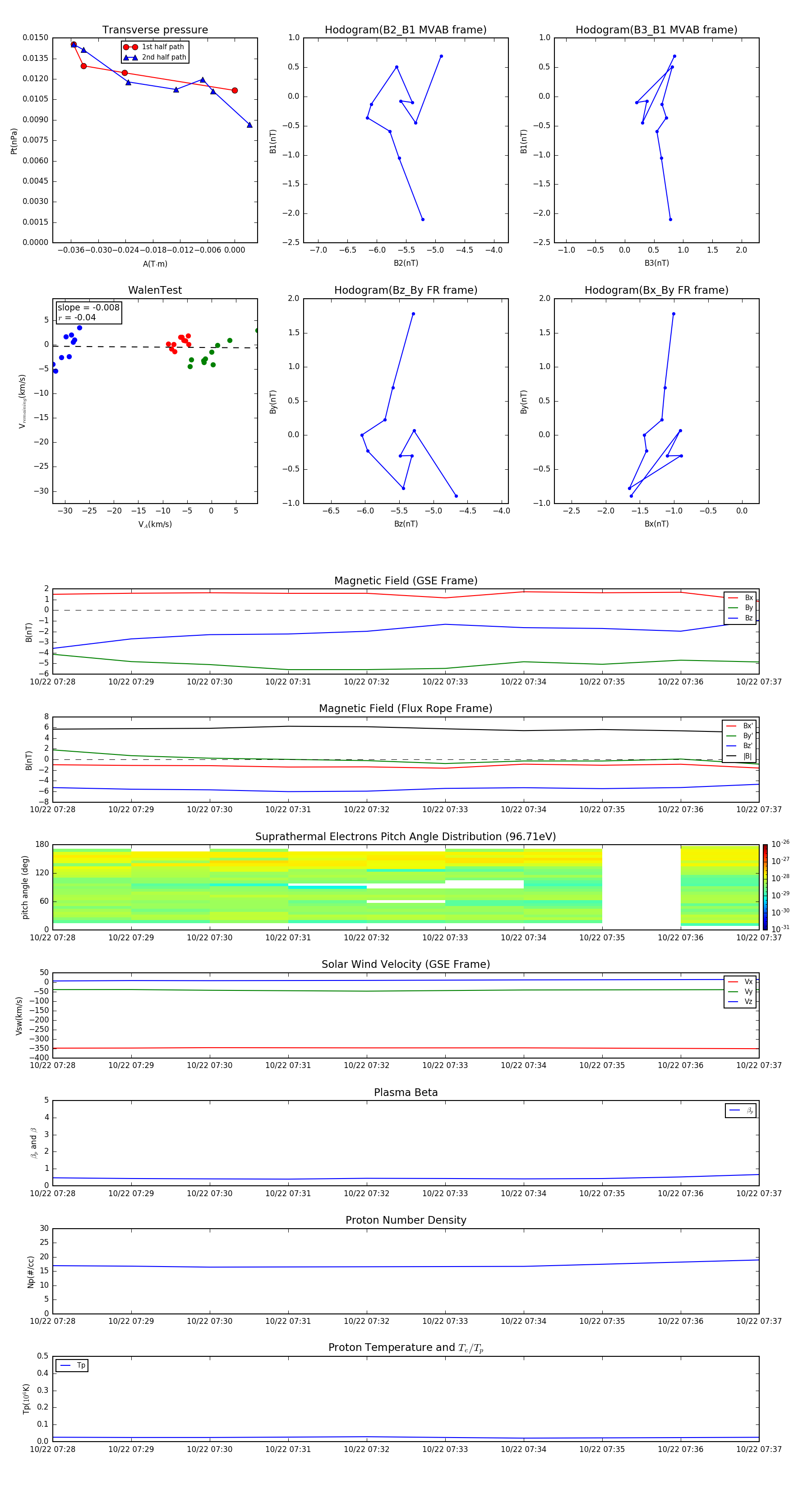Click the 'Plasma Beta' plot title

(406, 1093)
